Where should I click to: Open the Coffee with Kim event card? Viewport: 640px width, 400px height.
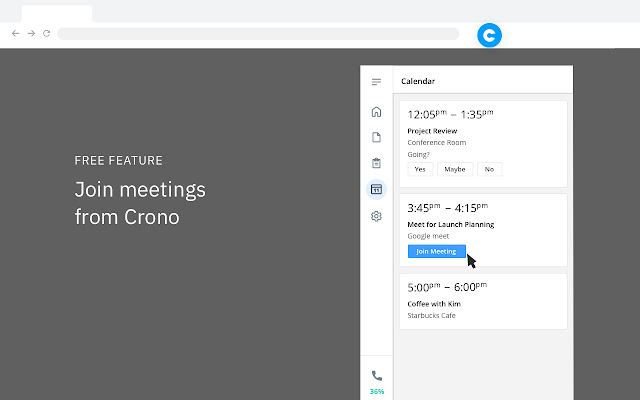click(483, 301)
